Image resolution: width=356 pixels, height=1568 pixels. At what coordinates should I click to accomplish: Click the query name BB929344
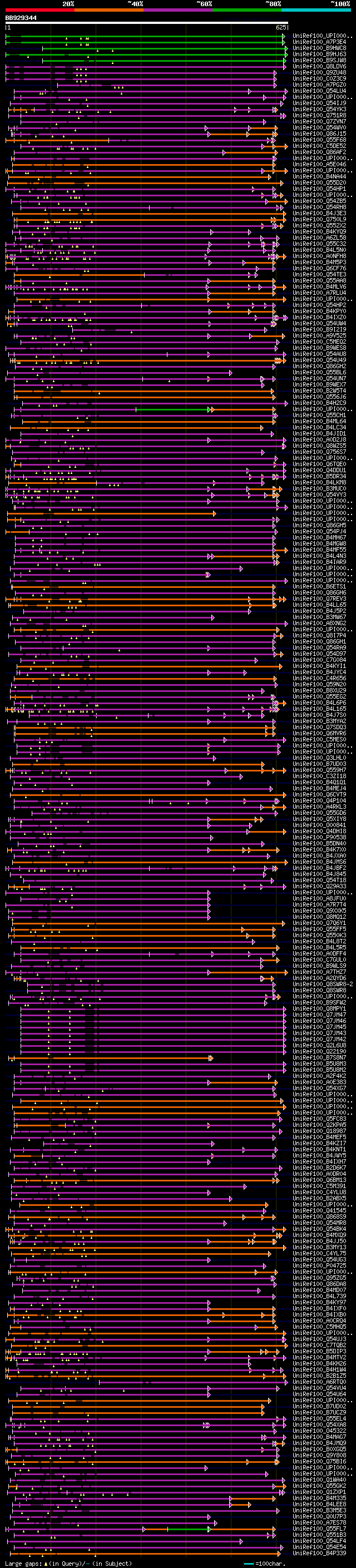point(21,18)
